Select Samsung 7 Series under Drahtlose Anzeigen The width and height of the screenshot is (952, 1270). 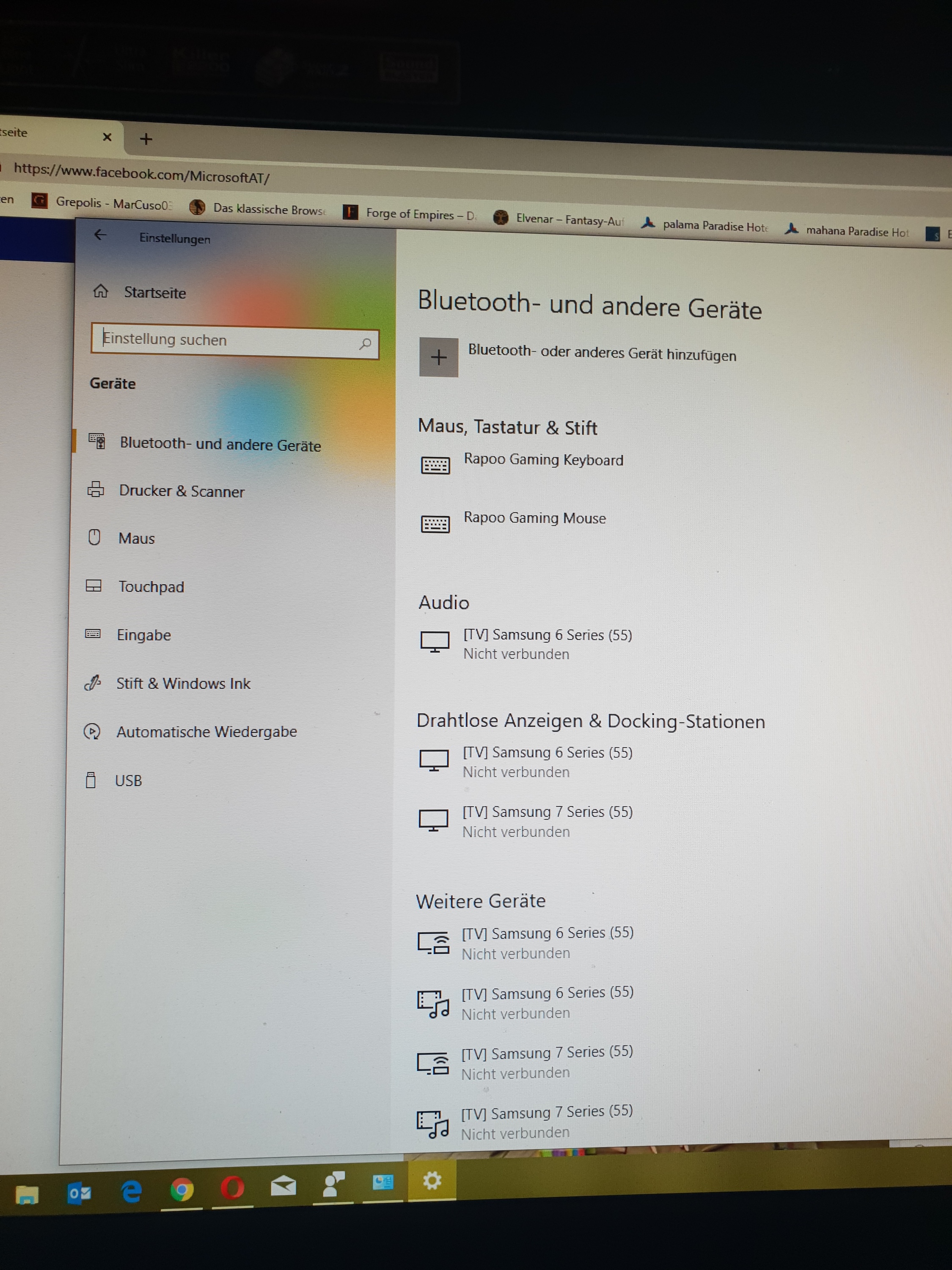point(548,821)
